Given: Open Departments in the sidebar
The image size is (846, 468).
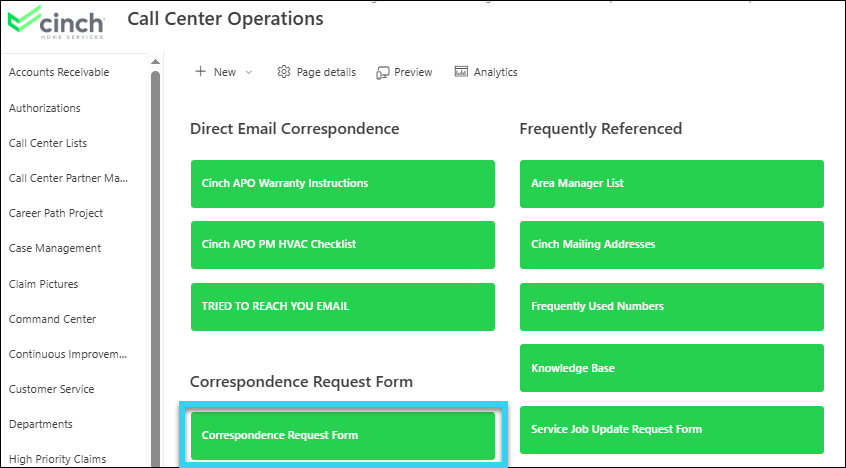Looking at the screenshot, I should (41, 424).
